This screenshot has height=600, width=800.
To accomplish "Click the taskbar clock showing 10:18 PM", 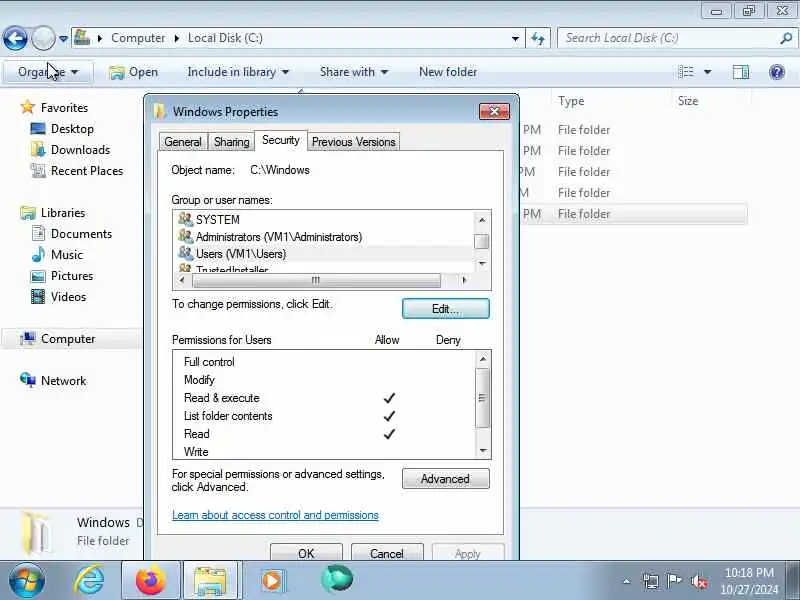I will coord(749,581).
